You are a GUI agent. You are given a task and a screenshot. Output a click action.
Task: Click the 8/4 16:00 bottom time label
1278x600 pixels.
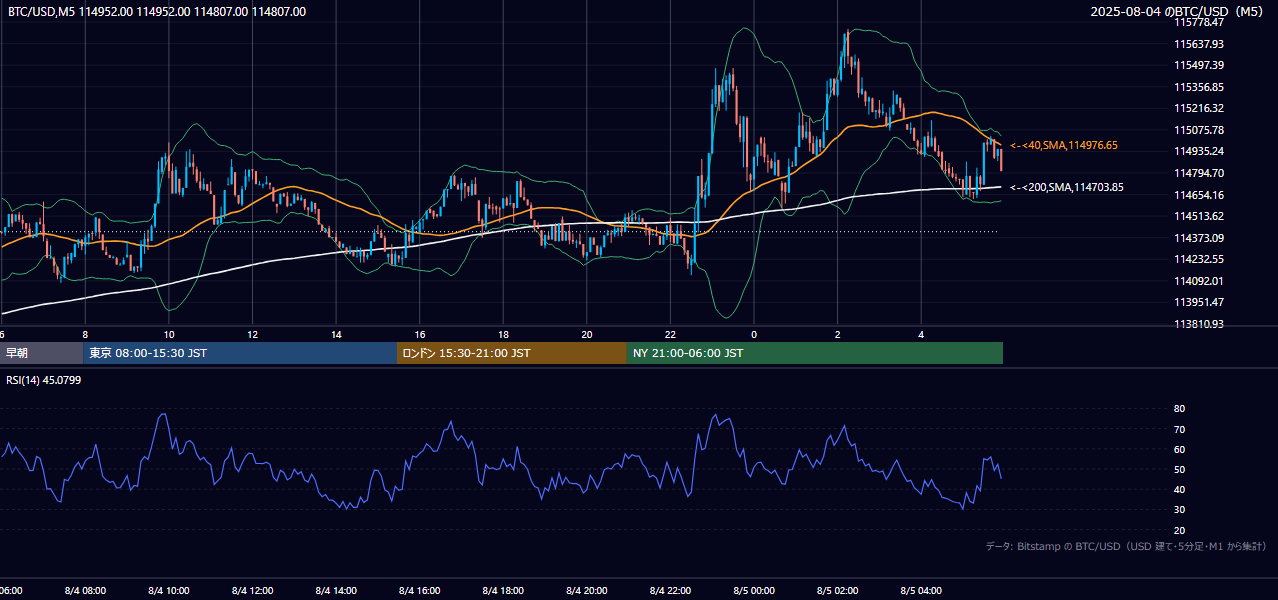click(x=420, y=591)
